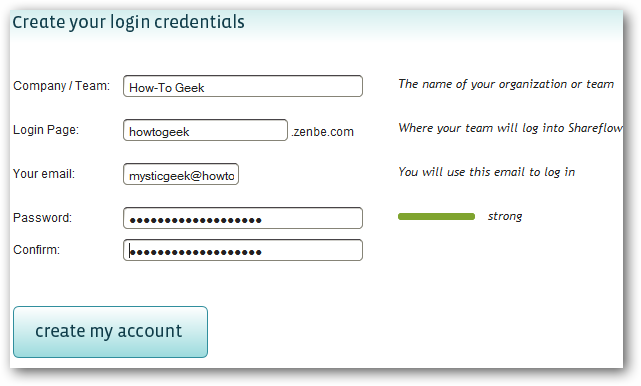Click the Confirm password field
Viewport: 641px width, 386px height.
click(243, 250)
